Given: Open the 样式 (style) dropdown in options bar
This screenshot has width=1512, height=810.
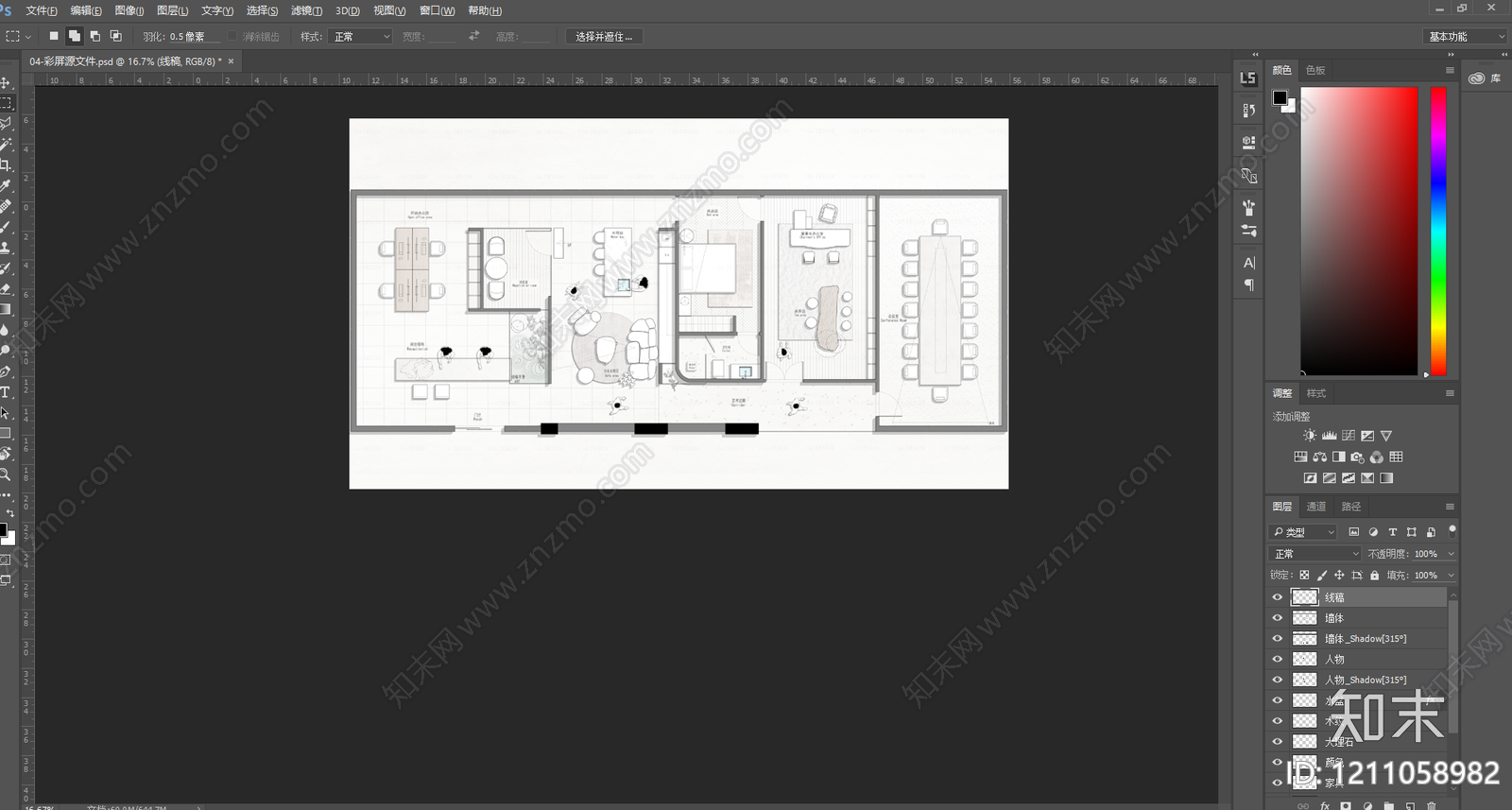Looking at the screenshot, I should [360, 36].
